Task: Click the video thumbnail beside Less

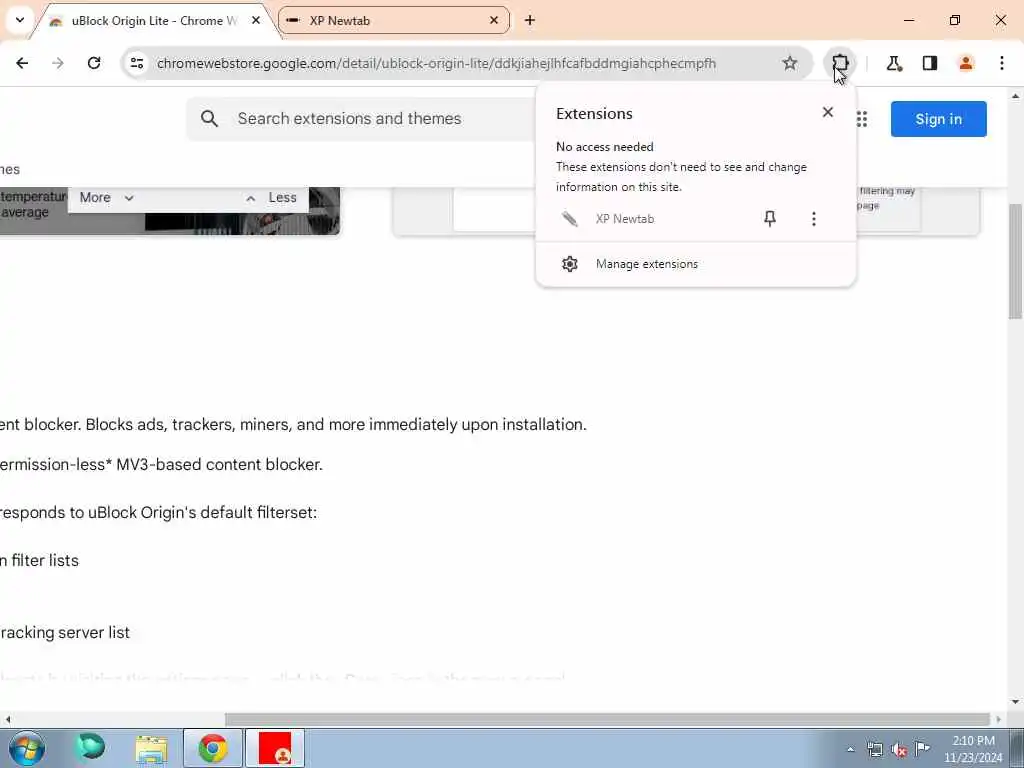Action: coord(324,210)
